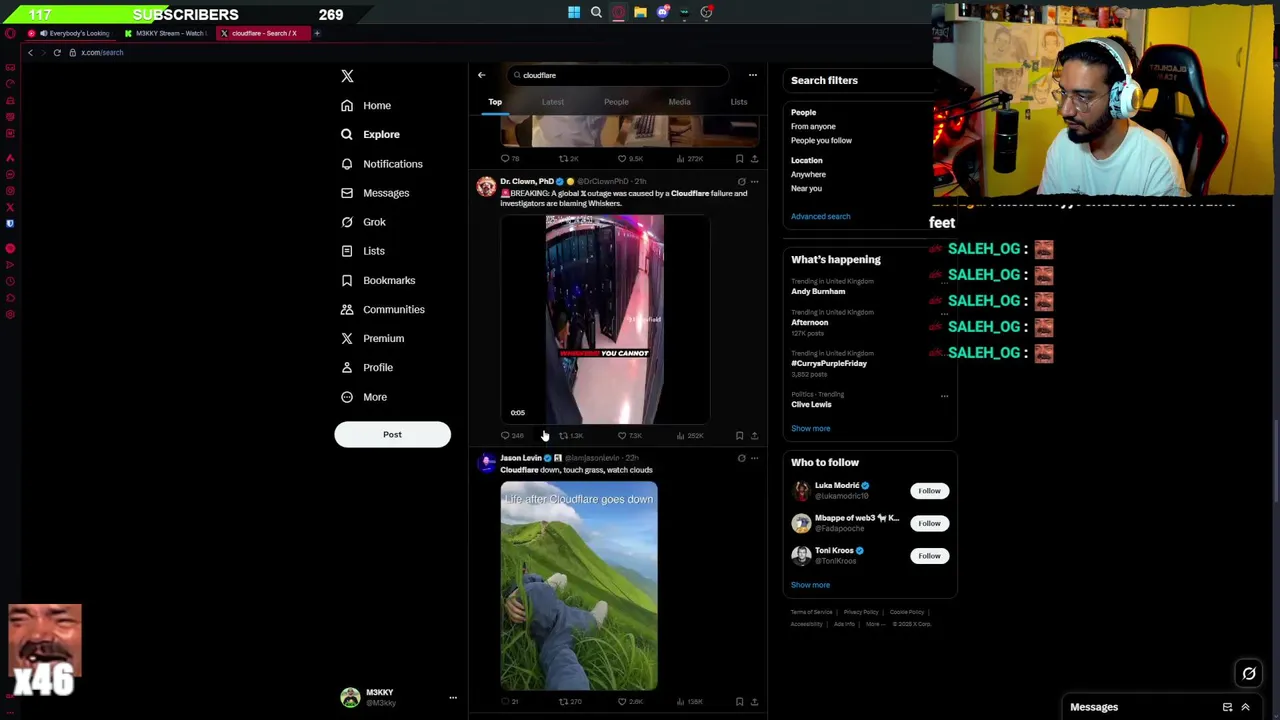Open Grok in the sidebar
This screenshot has width=1280, height=720.
tap(362, 222)
